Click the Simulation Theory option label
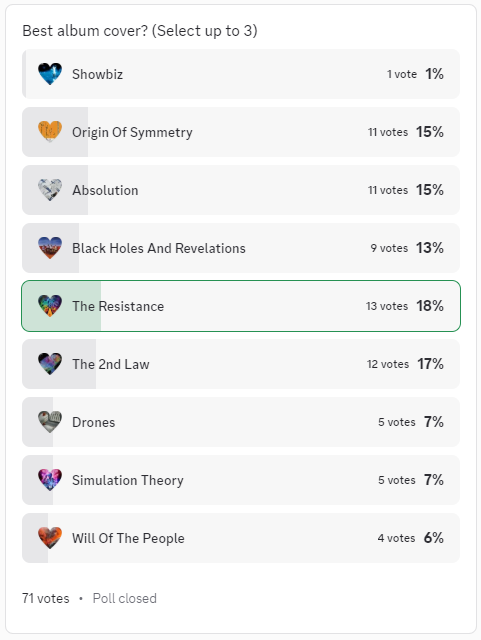Image resolution: width=481 pixels, height=640 pixels. point(128,480)
